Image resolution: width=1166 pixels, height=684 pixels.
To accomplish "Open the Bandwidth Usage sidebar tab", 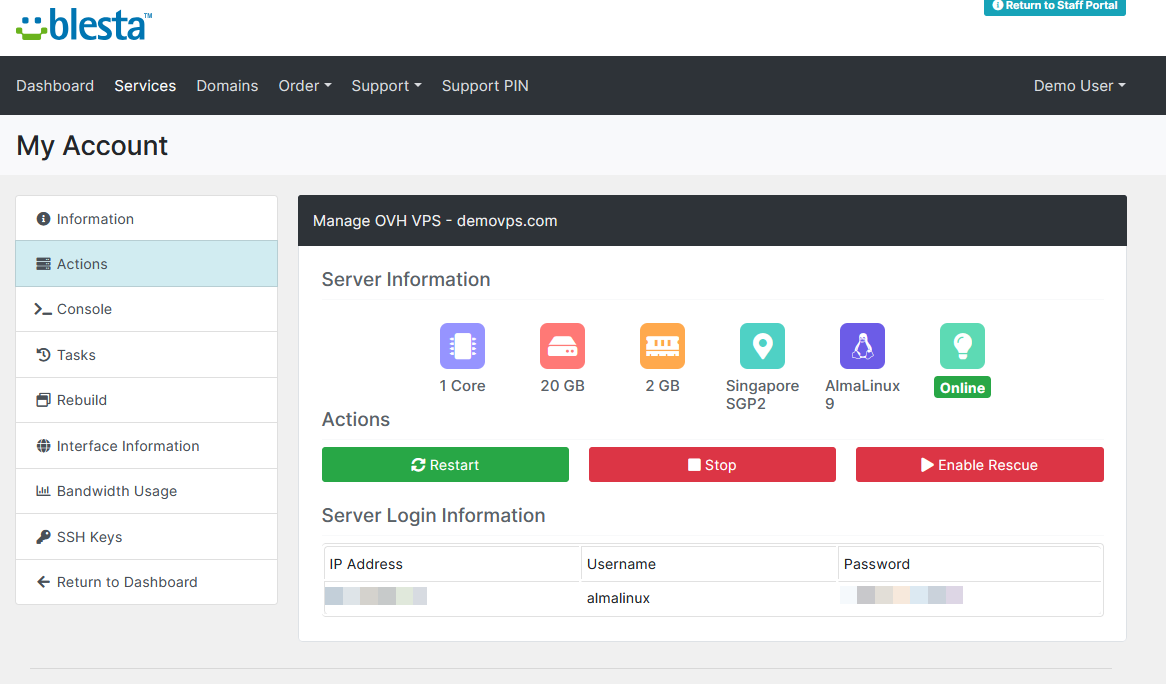I will pos(146,491).
